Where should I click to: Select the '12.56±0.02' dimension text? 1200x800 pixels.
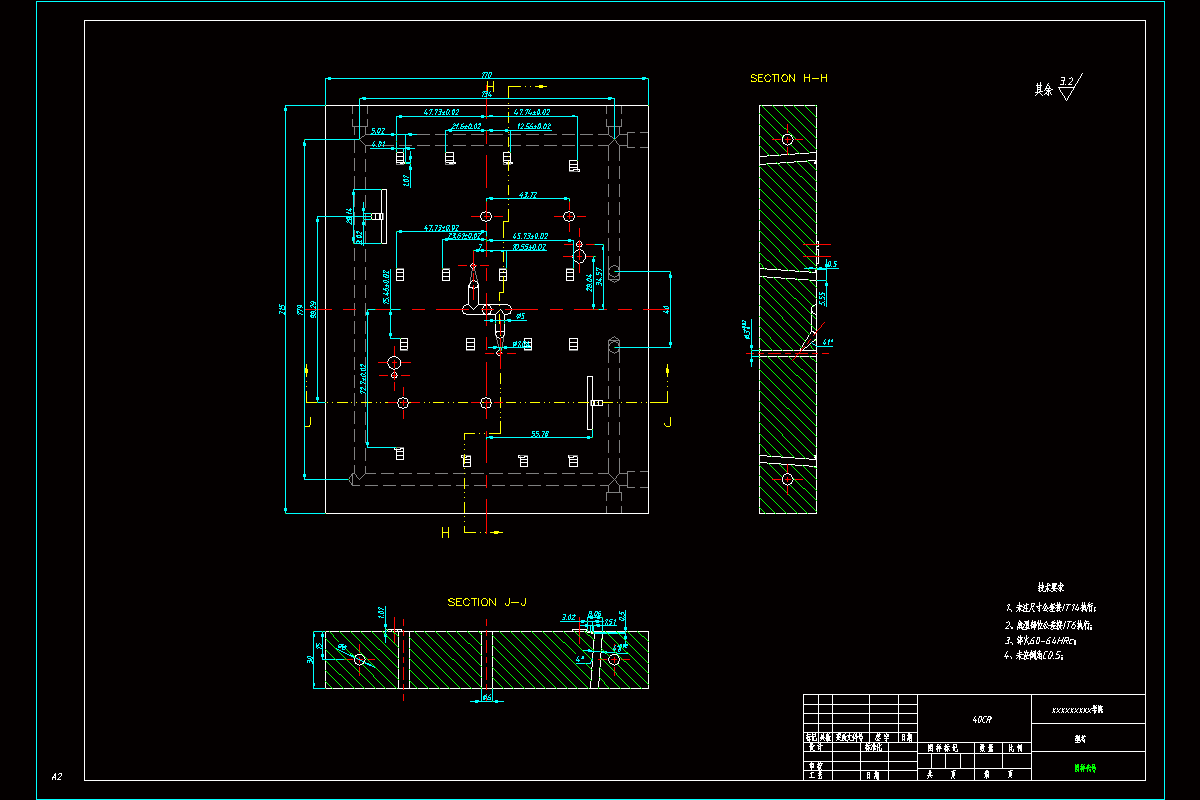(x=535, y=127)
